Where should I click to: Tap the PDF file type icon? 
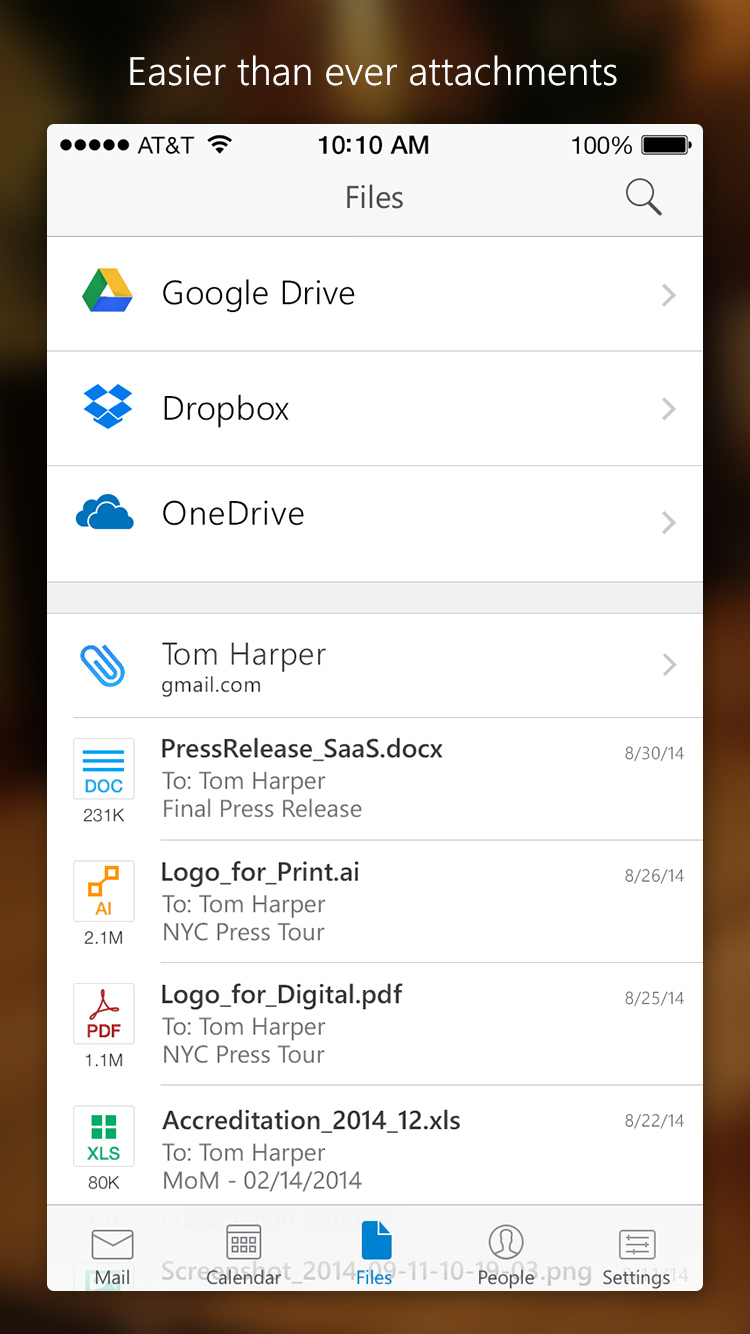point(104,1015)
